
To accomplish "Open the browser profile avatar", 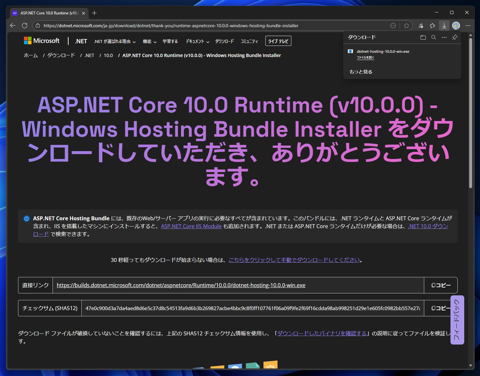I will pos(456,26).
